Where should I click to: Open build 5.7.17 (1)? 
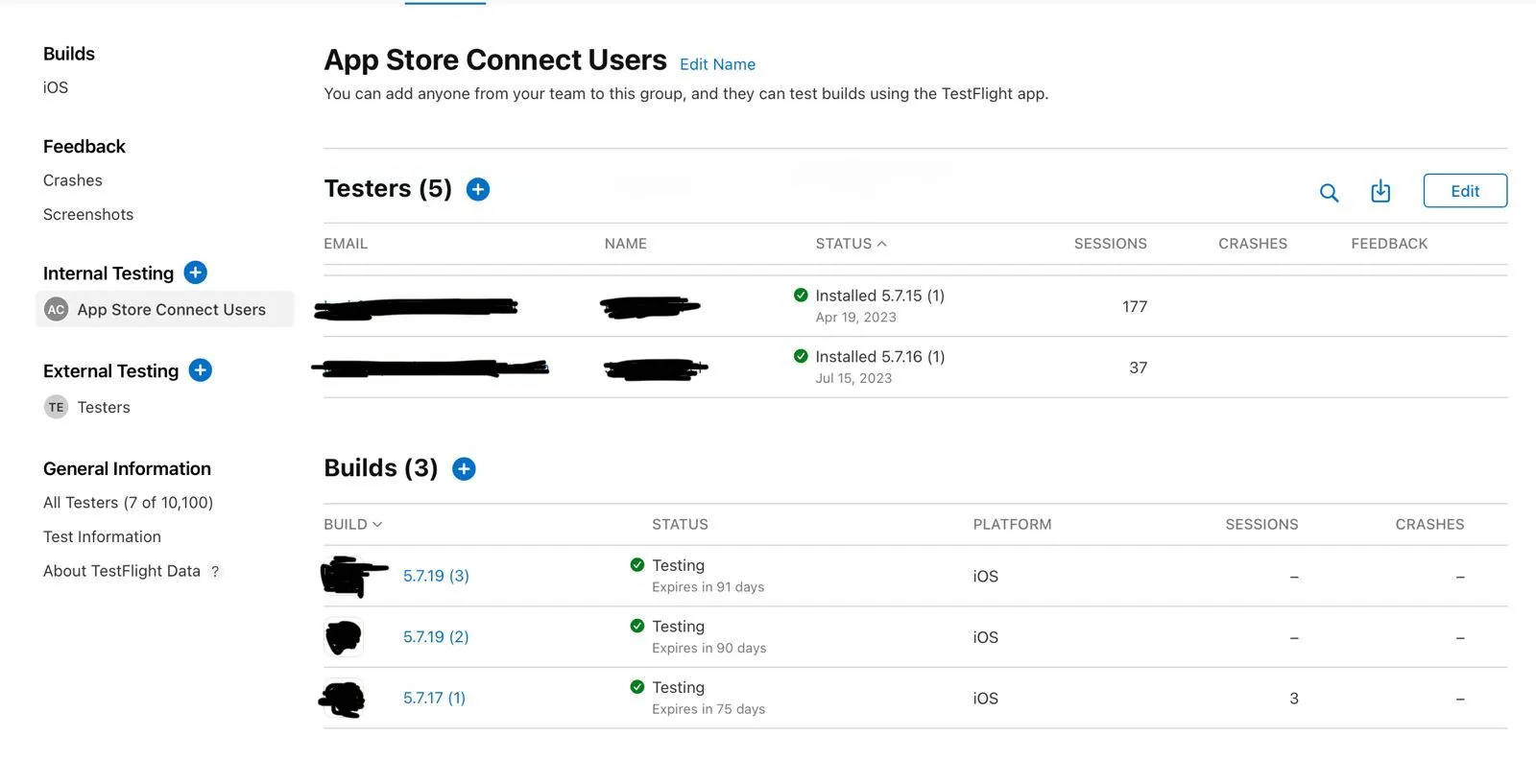[x=434, y=698]
